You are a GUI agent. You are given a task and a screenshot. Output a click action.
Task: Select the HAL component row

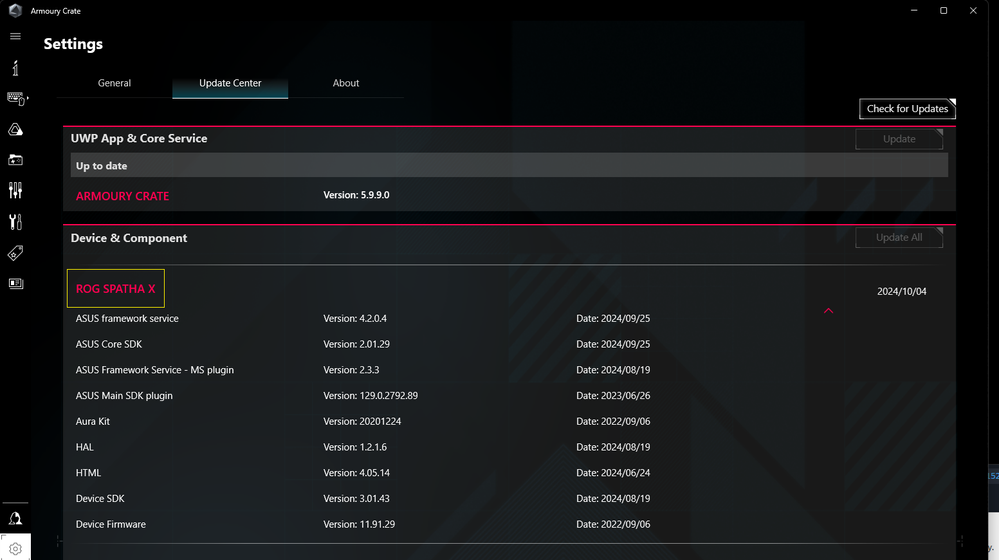click(x=509, y=447)
